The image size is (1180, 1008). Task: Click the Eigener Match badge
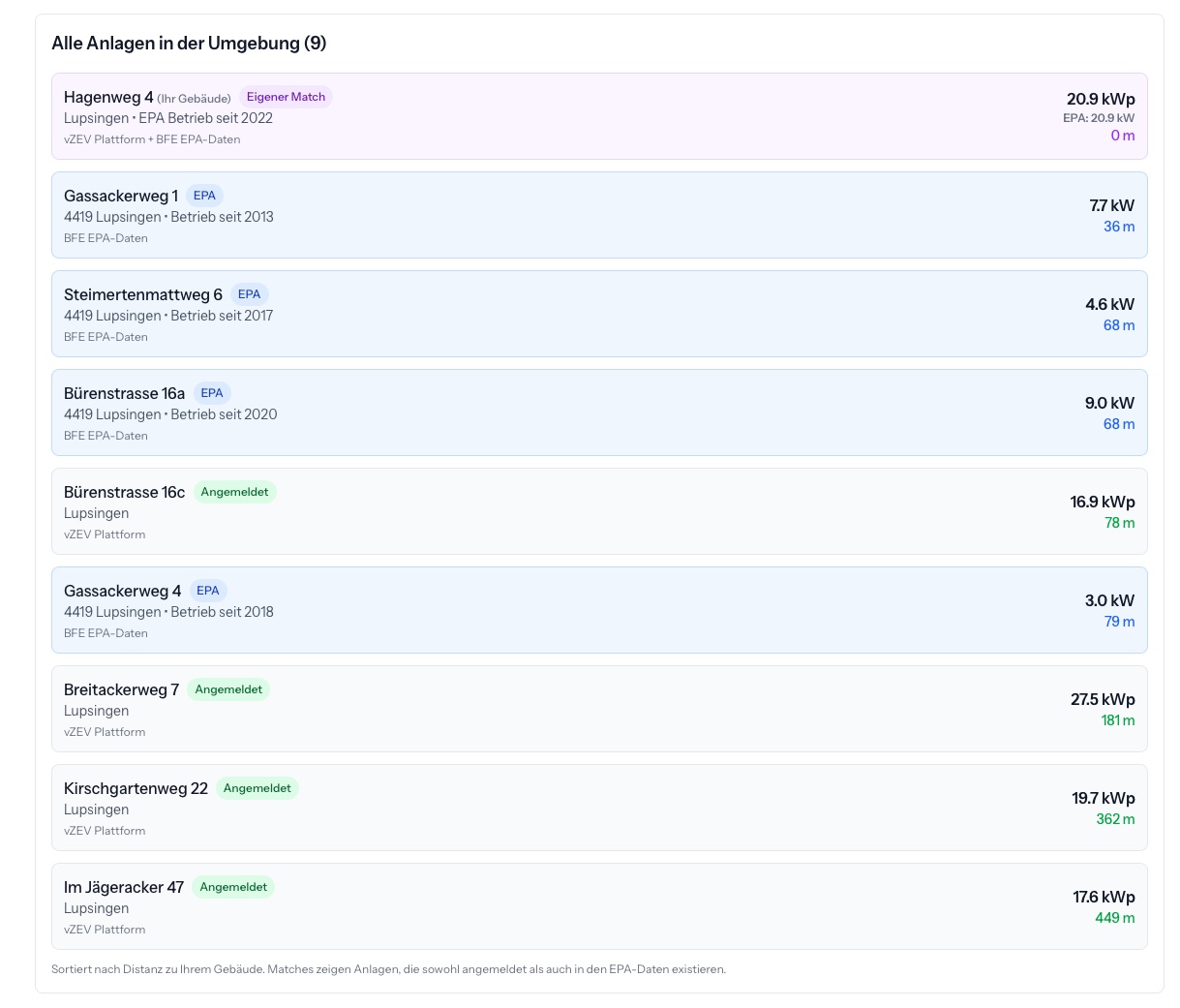pos(286,97)
